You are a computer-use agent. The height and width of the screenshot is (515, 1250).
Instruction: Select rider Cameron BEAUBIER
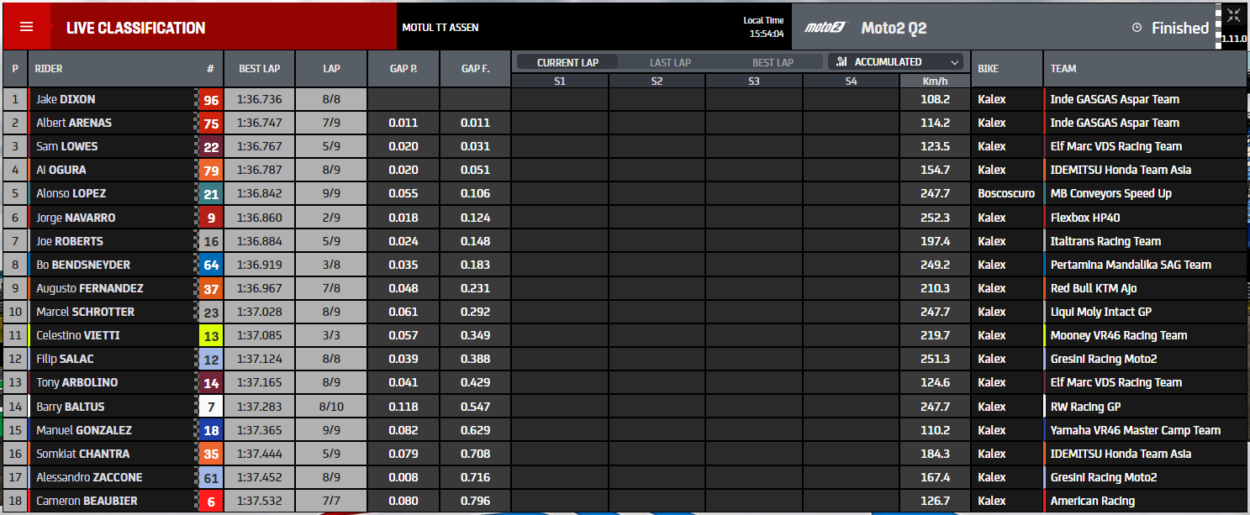tap(86, 501)
